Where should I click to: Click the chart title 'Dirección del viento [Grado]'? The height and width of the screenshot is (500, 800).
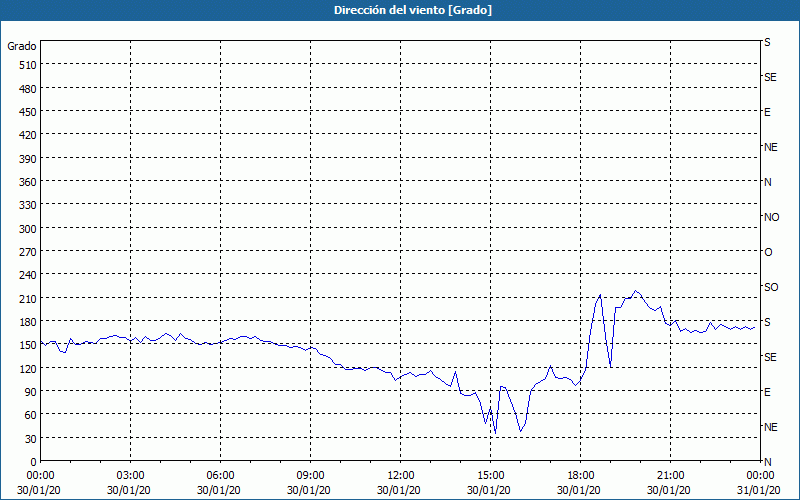tap(413, 10)
